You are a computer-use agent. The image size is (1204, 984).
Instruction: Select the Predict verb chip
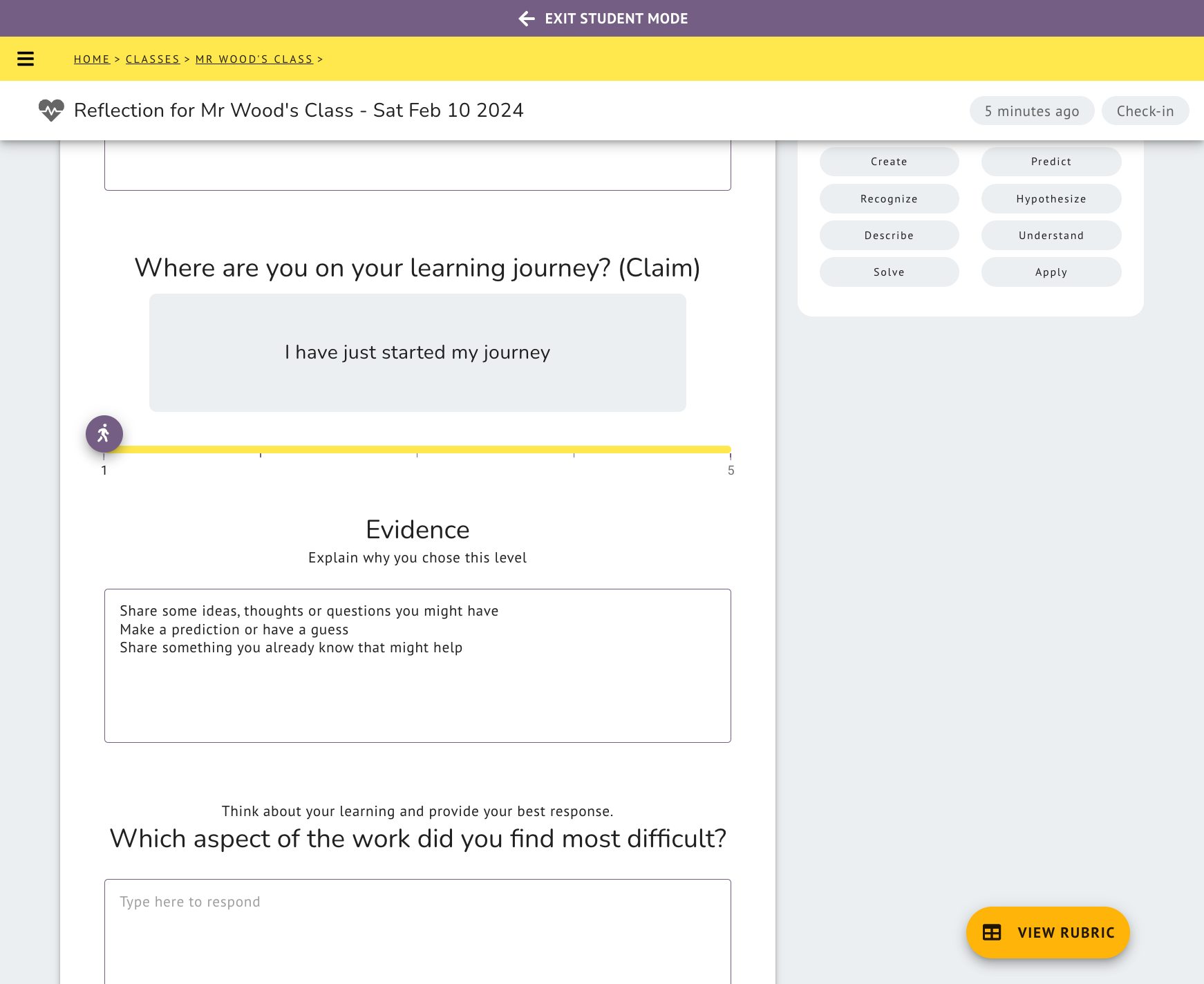click(x=1051, y=162)
